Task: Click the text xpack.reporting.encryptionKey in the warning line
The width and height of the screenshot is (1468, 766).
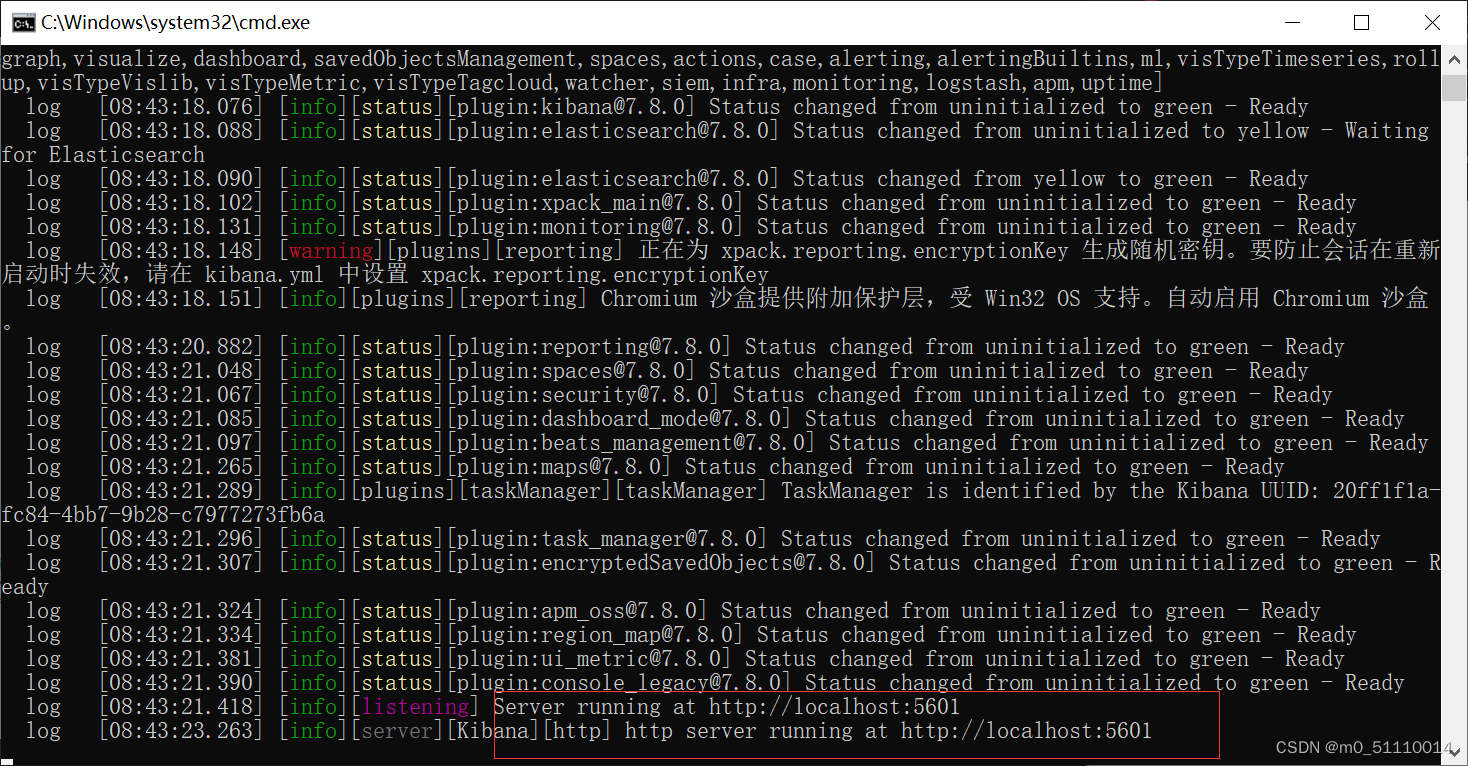Action: click(895, 251)
